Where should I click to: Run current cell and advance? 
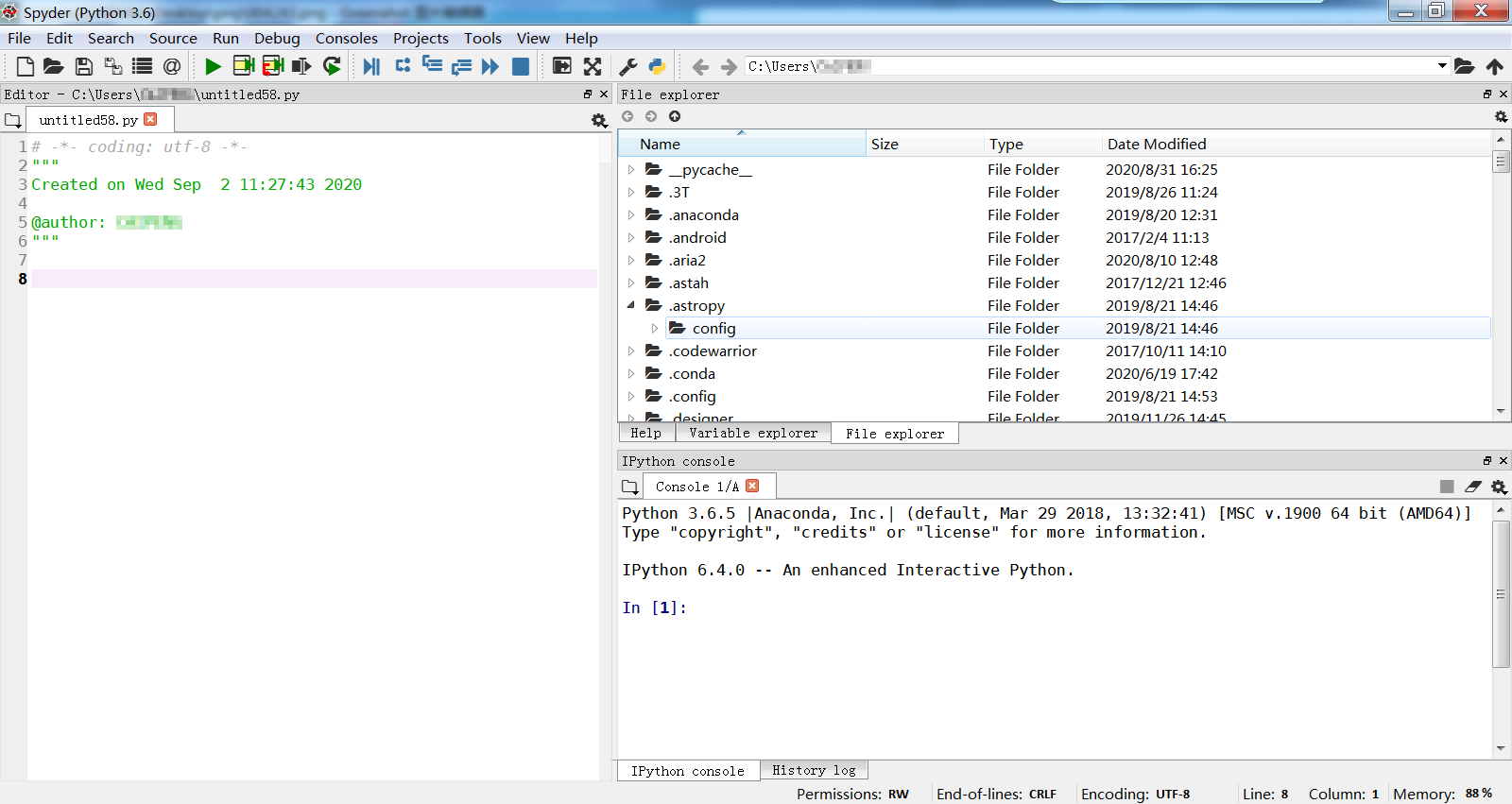[273, 66]
